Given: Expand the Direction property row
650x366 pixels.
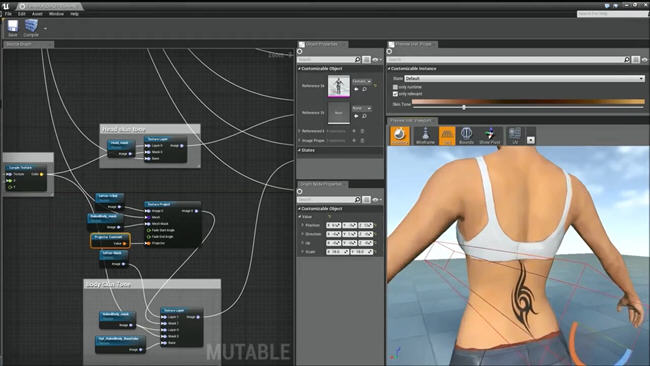Looking at the screenshot, I should (303, 234).
